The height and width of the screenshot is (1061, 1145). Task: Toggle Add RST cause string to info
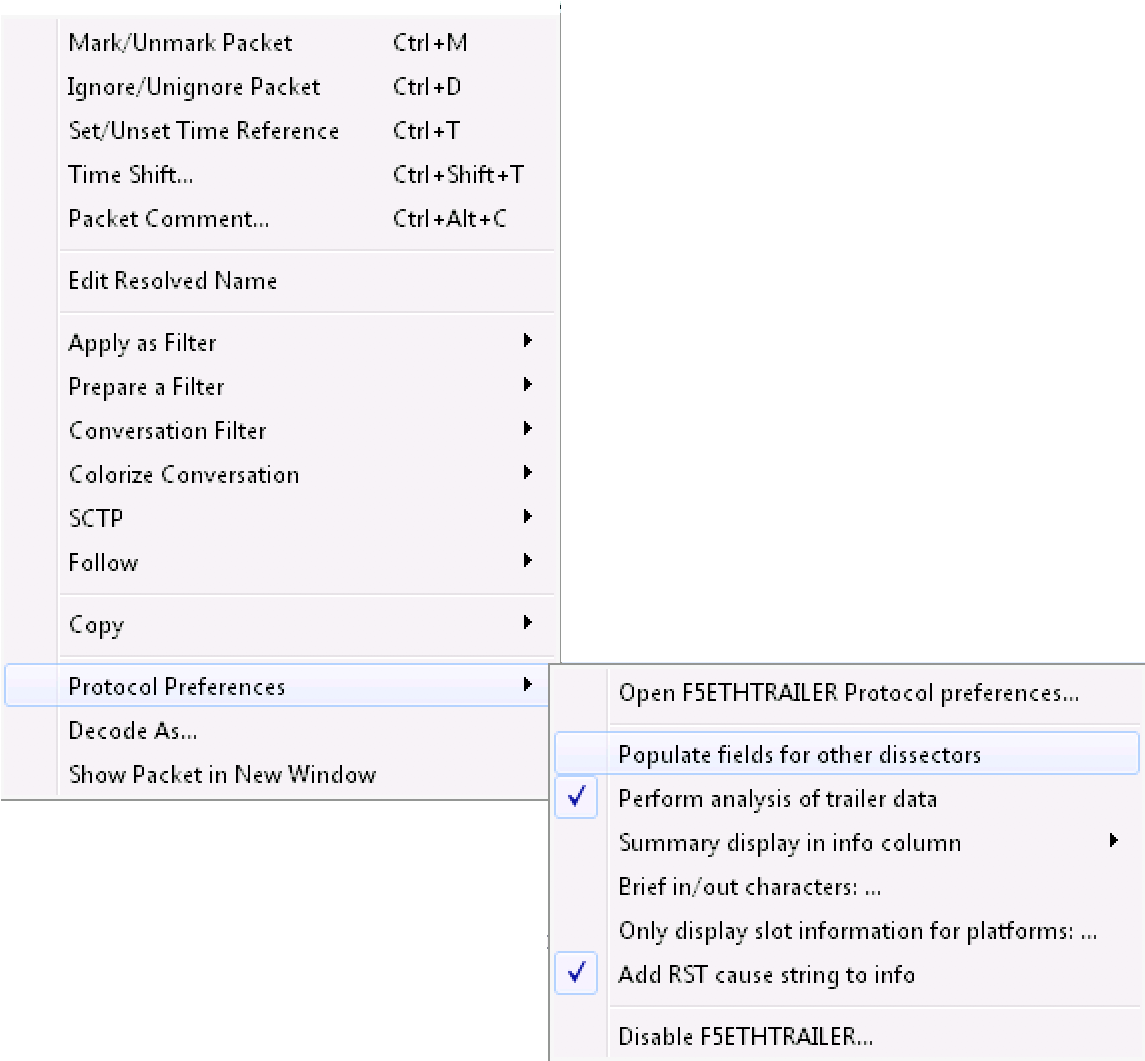pos(847,974)
